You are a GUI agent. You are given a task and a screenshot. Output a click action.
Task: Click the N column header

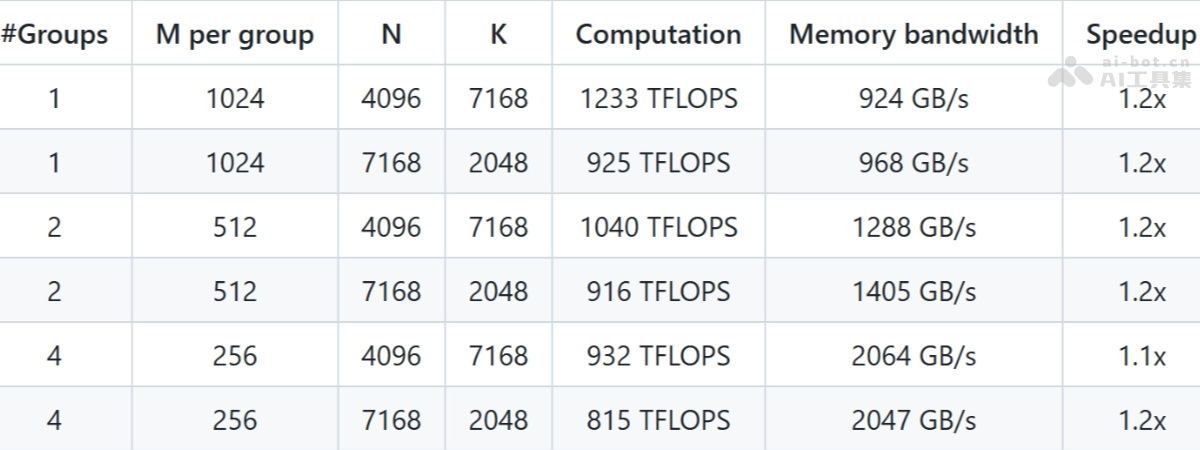pos(391,35)
